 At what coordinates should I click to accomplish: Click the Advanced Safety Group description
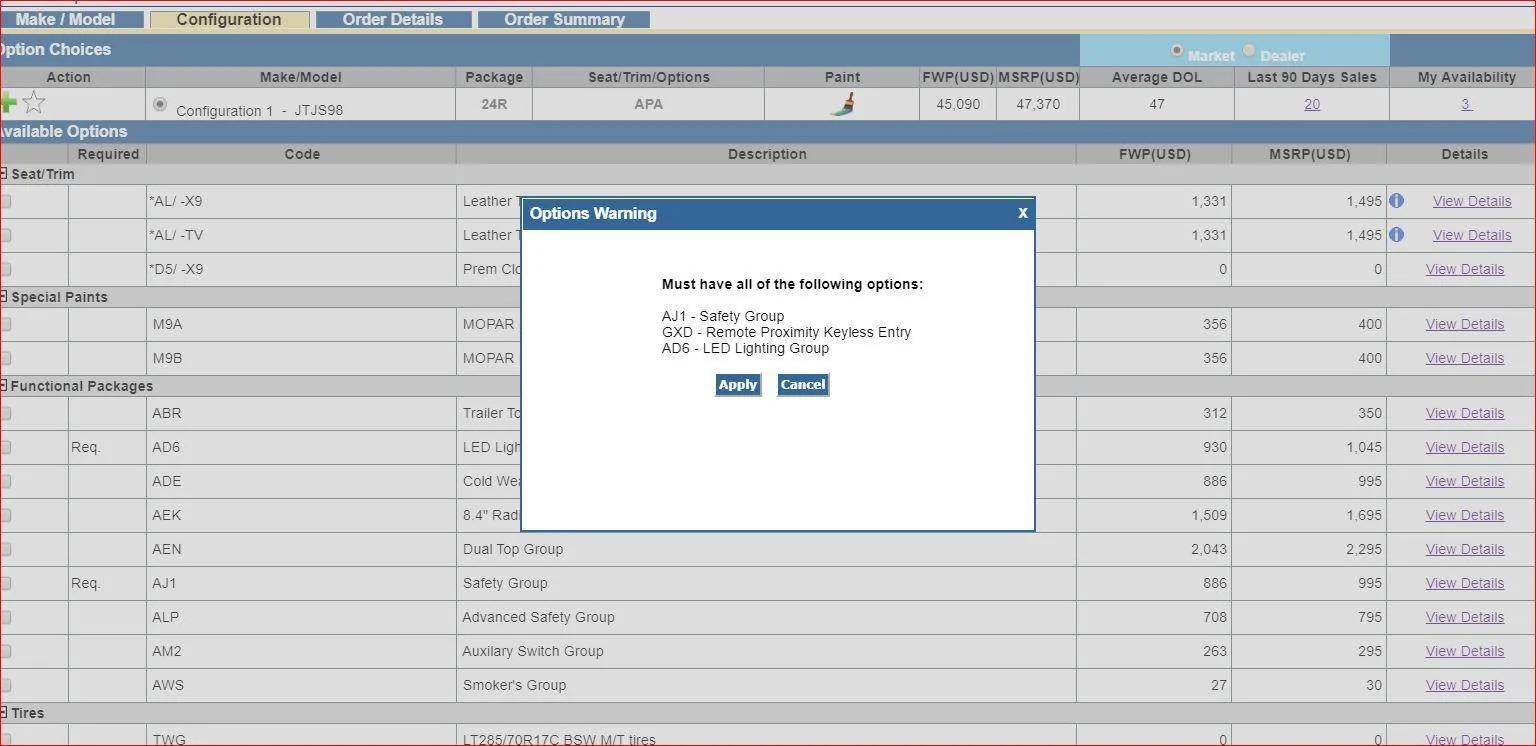point(538,617)
